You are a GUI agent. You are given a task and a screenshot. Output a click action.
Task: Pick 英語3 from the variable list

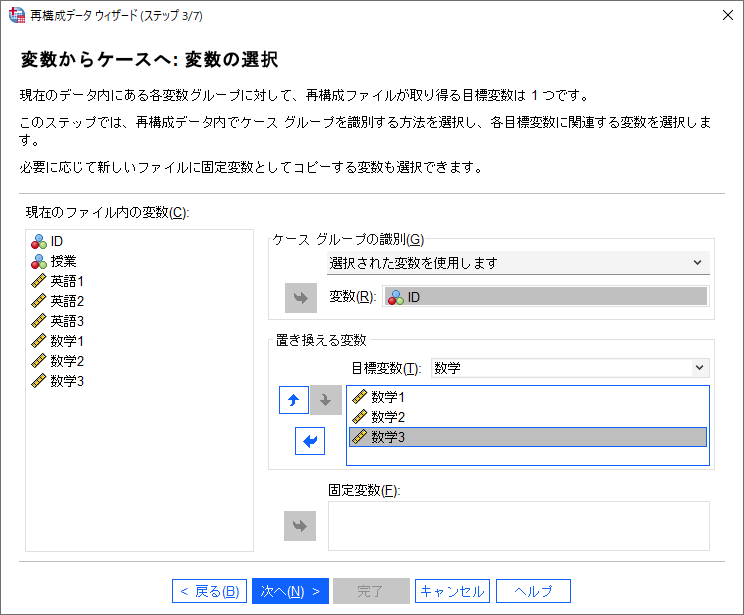click(x=67, y=321)
